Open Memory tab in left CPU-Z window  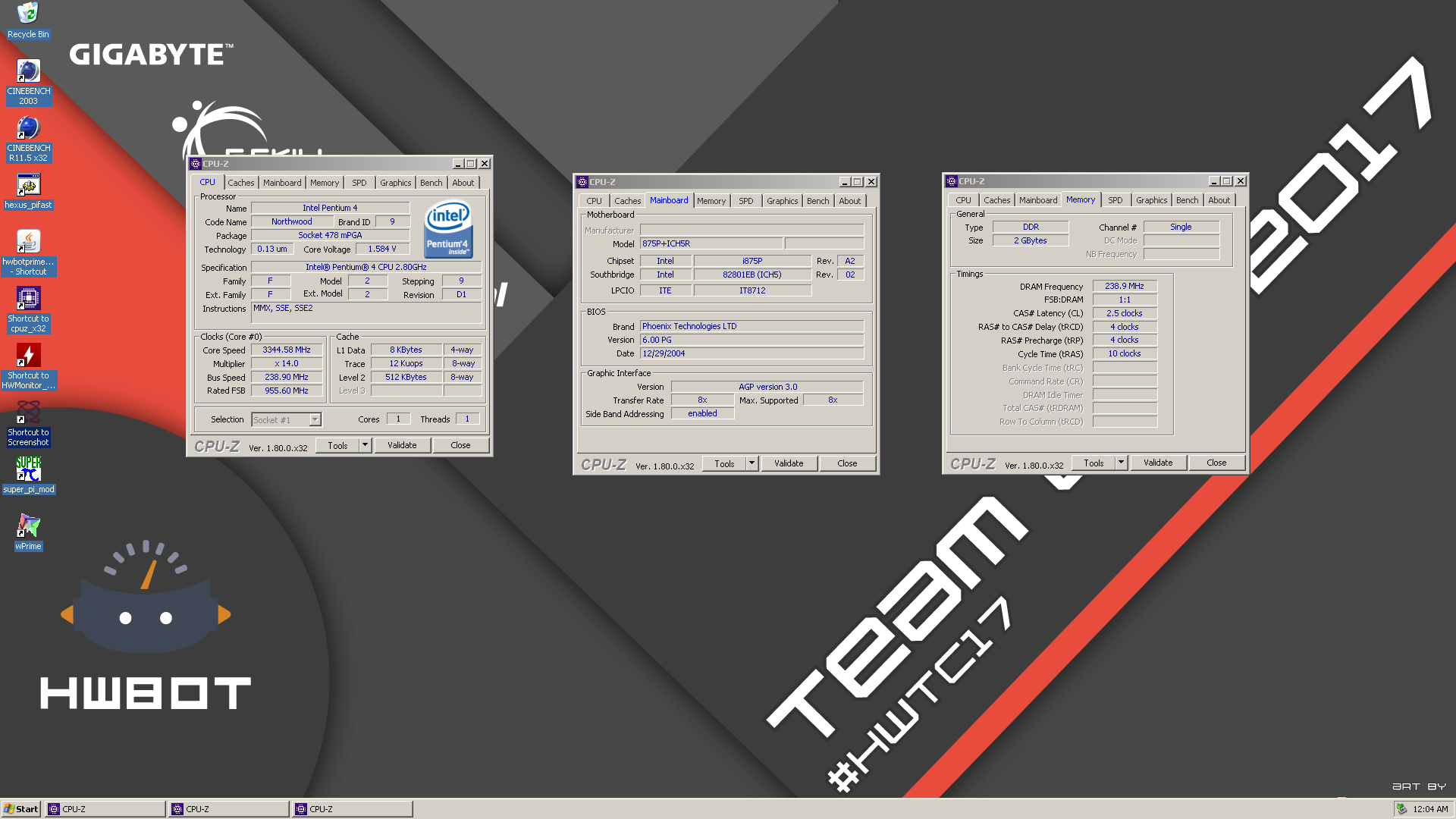325,183
